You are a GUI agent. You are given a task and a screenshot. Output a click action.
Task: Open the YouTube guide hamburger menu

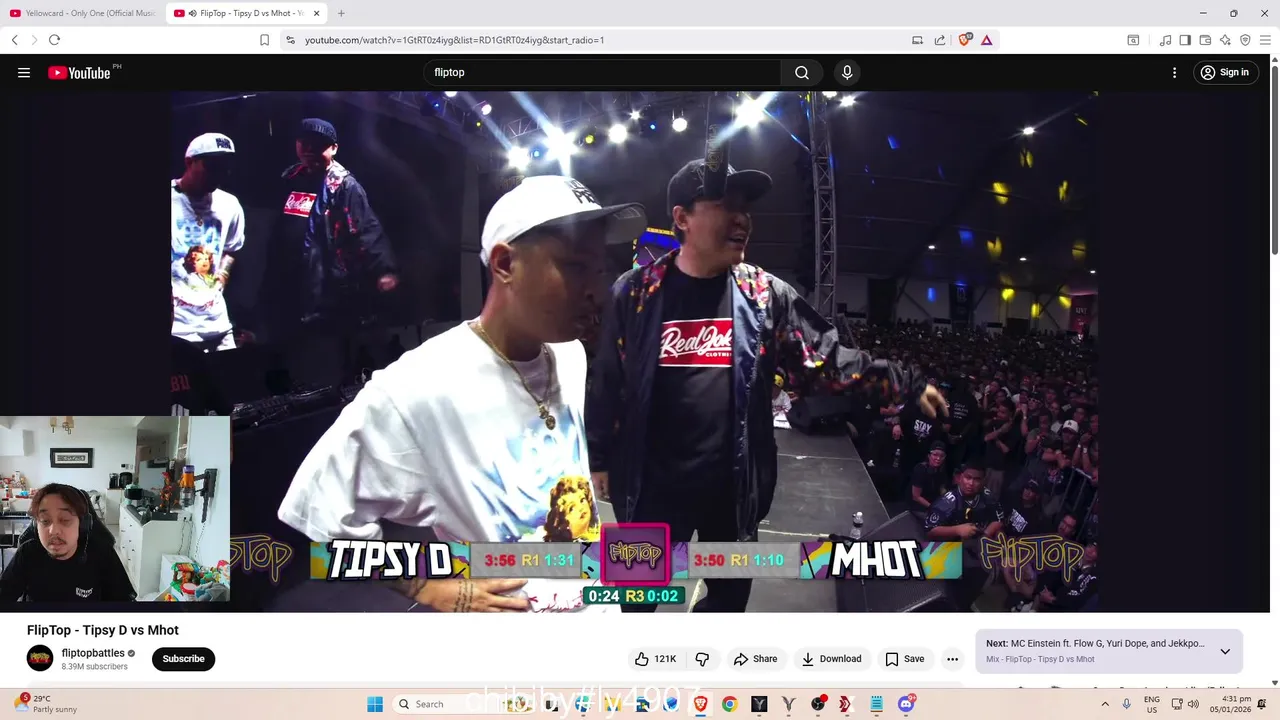tap(24, 72)
